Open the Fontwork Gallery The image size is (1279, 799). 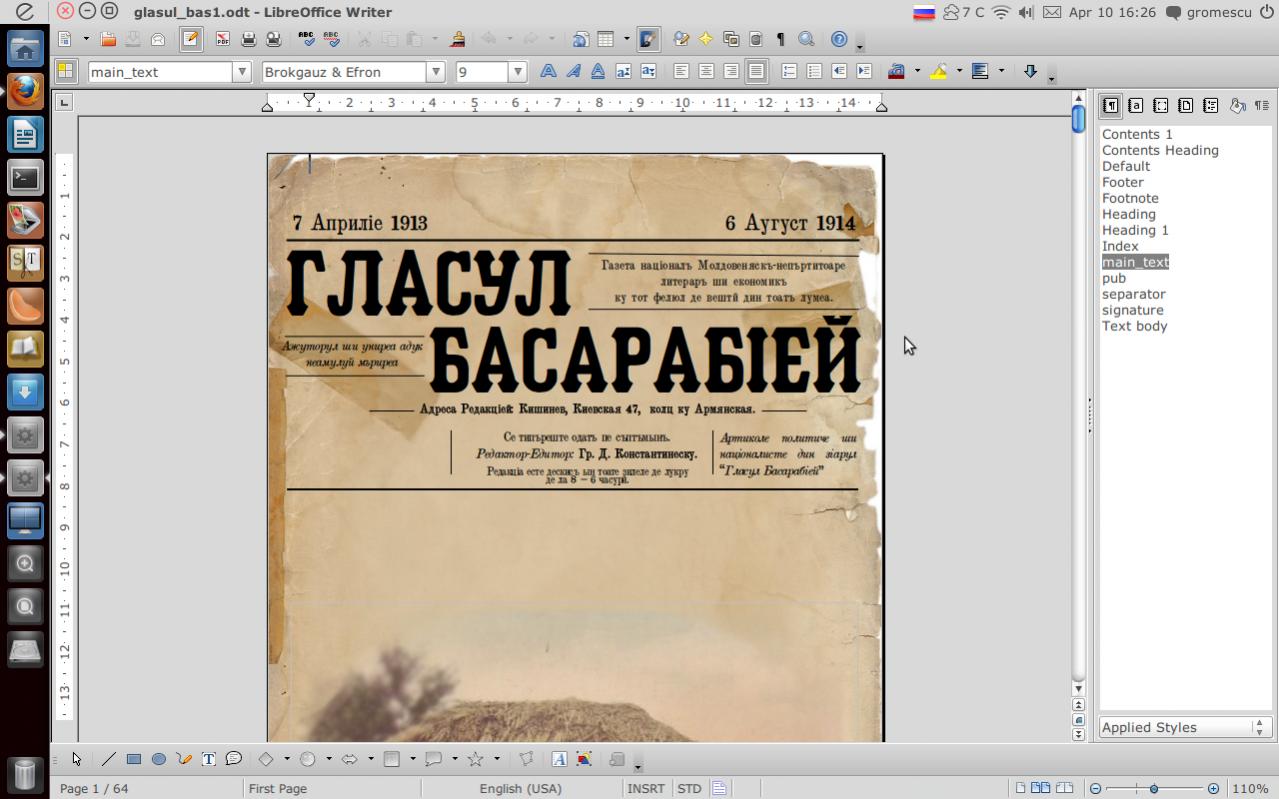pos(559,759)
